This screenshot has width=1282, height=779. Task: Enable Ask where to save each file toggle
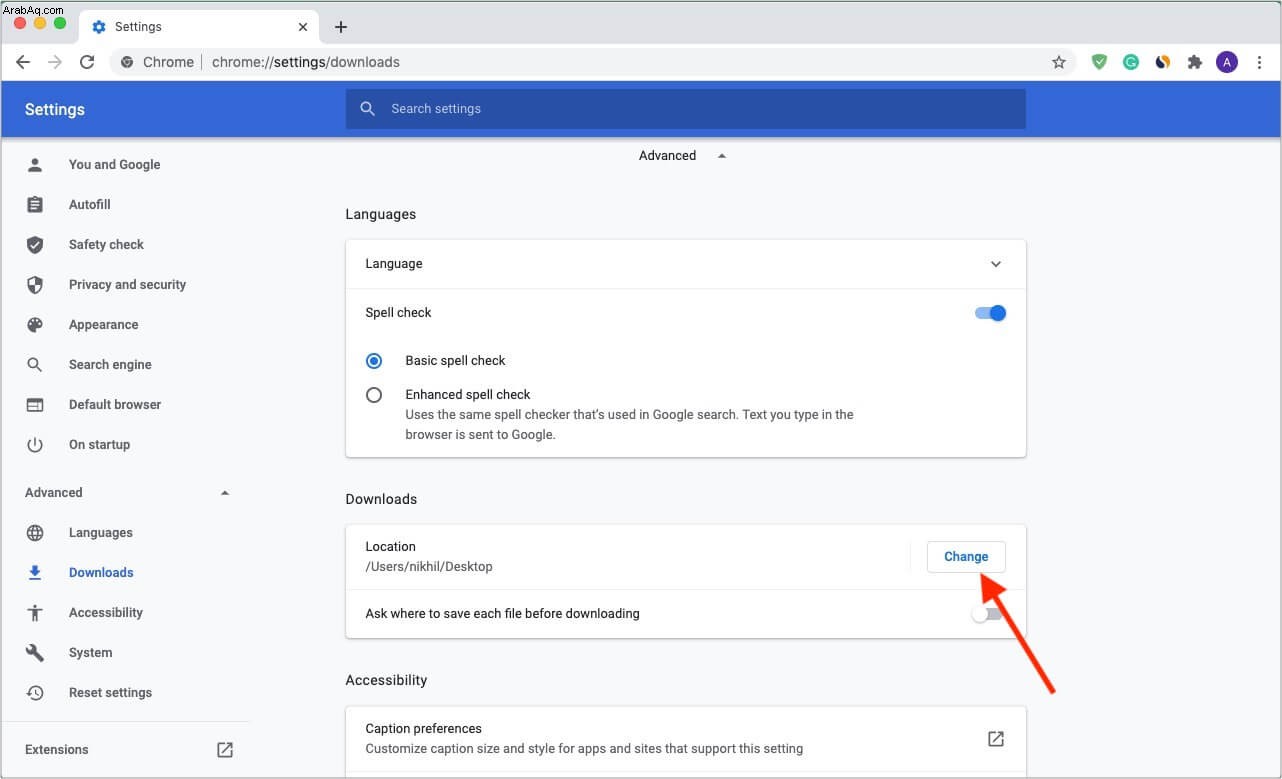[986, 614]
